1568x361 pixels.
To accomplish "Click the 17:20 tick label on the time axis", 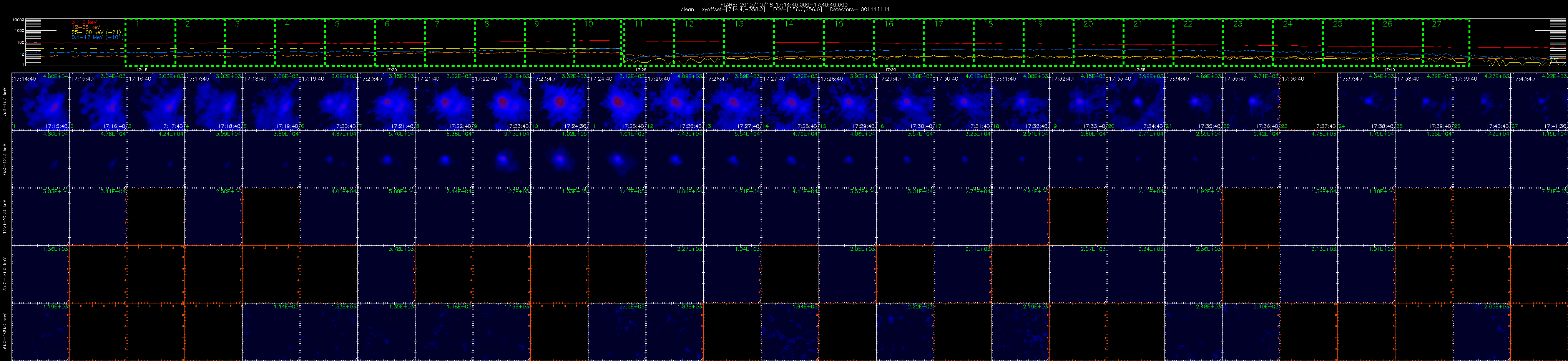I will [x=391, y=70].
